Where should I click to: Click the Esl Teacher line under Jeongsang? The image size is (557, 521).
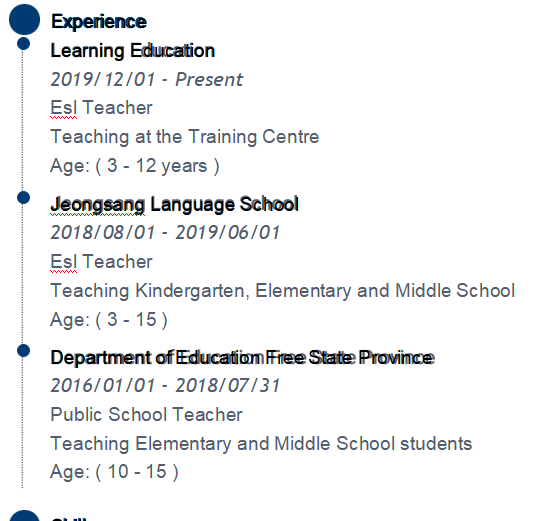coord(101,262)
